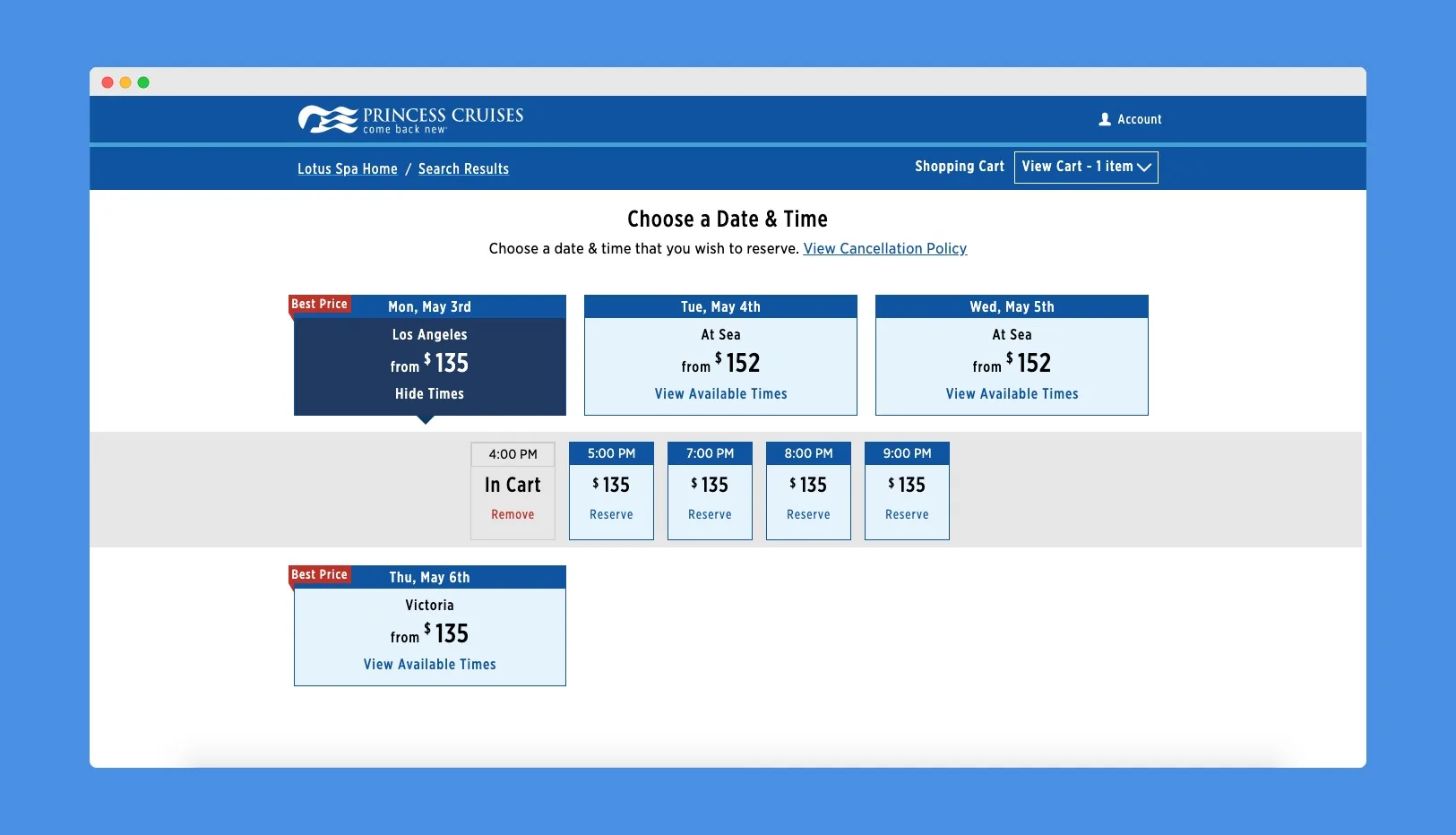The width and height of the screenshot is (1456, 835).
Task: Click Los Angeles port name text
Action: pos(429,334)
